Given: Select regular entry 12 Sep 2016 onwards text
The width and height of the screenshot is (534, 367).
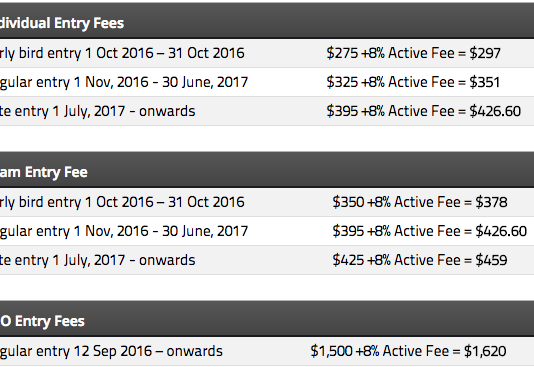Looking at the screenshot, I should point(111,351).
